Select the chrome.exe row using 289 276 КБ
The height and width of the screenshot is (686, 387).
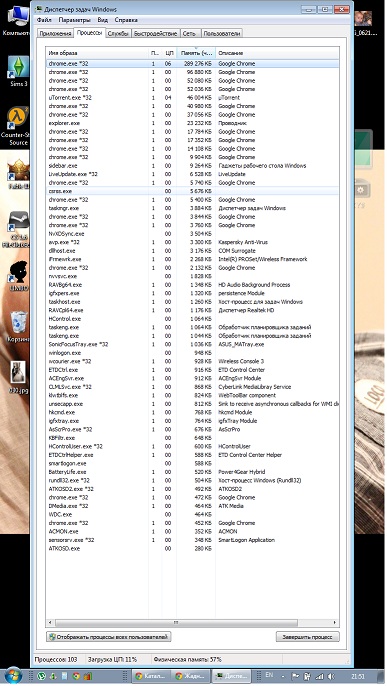[192, 64]
